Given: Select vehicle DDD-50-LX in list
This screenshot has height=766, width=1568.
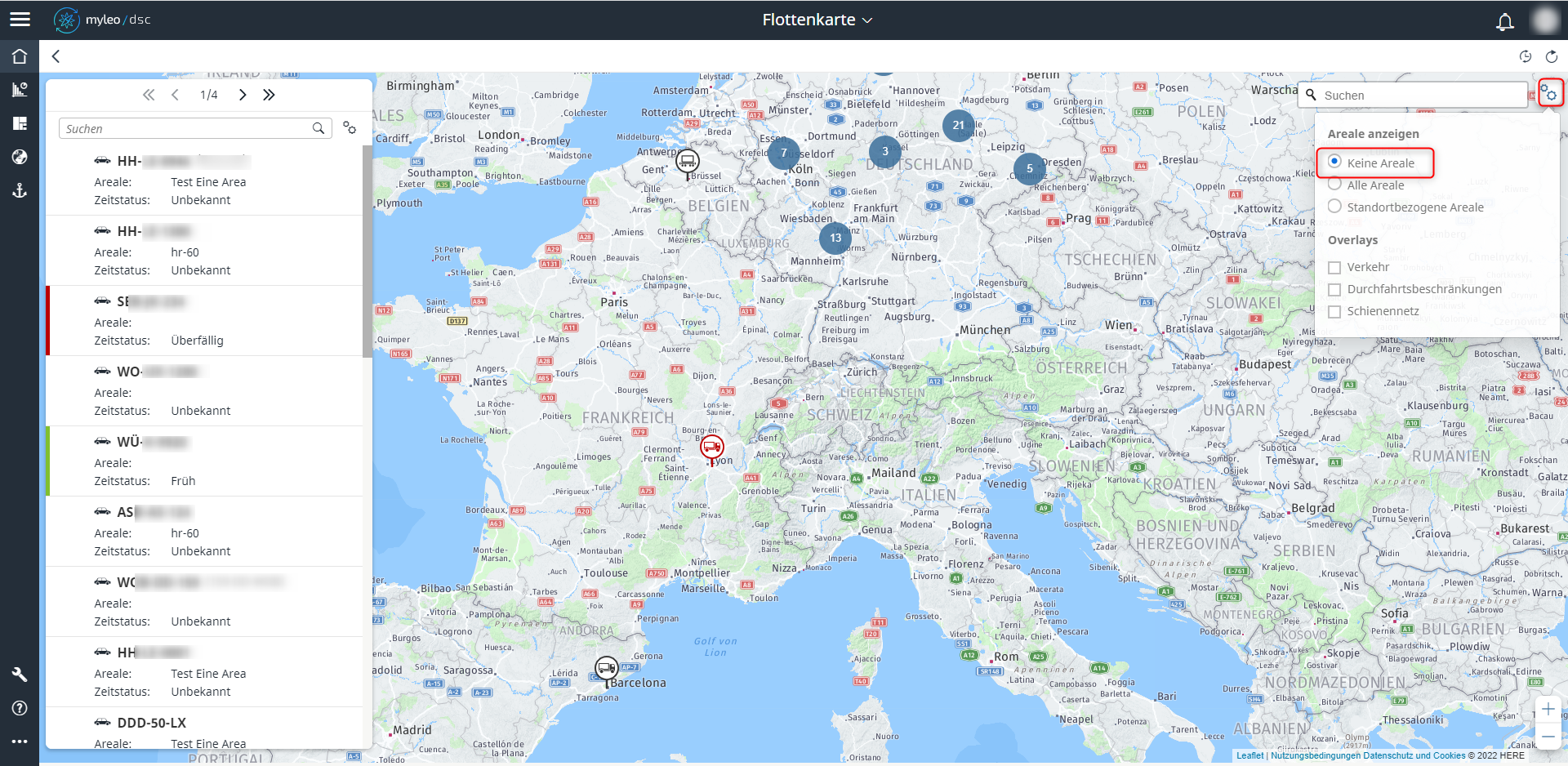Looking at the screenshot, I should [x=204, y=728].
